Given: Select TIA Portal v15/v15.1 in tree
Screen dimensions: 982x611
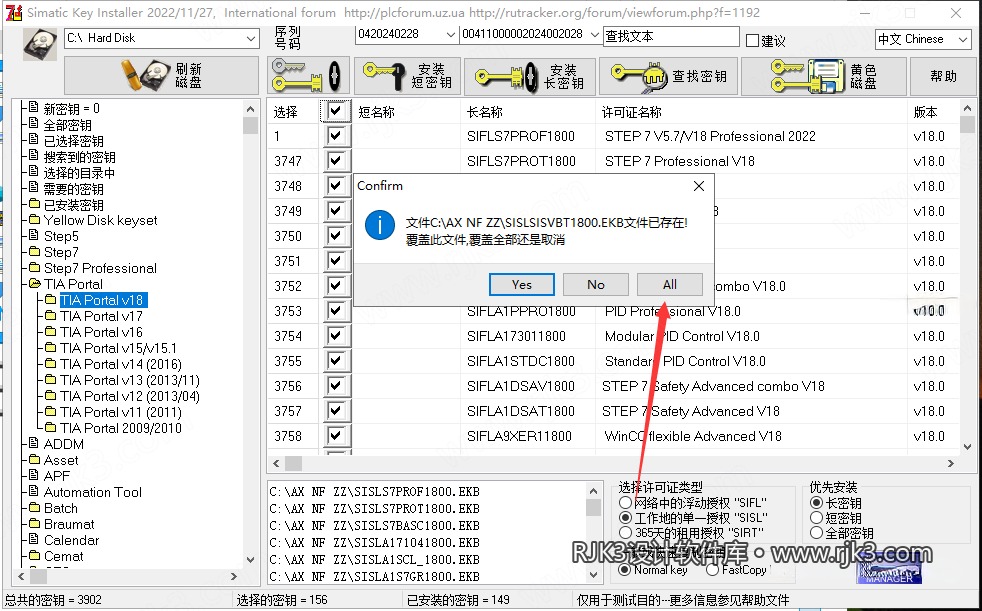Looking at the screenshot, I should pos(119,347).
